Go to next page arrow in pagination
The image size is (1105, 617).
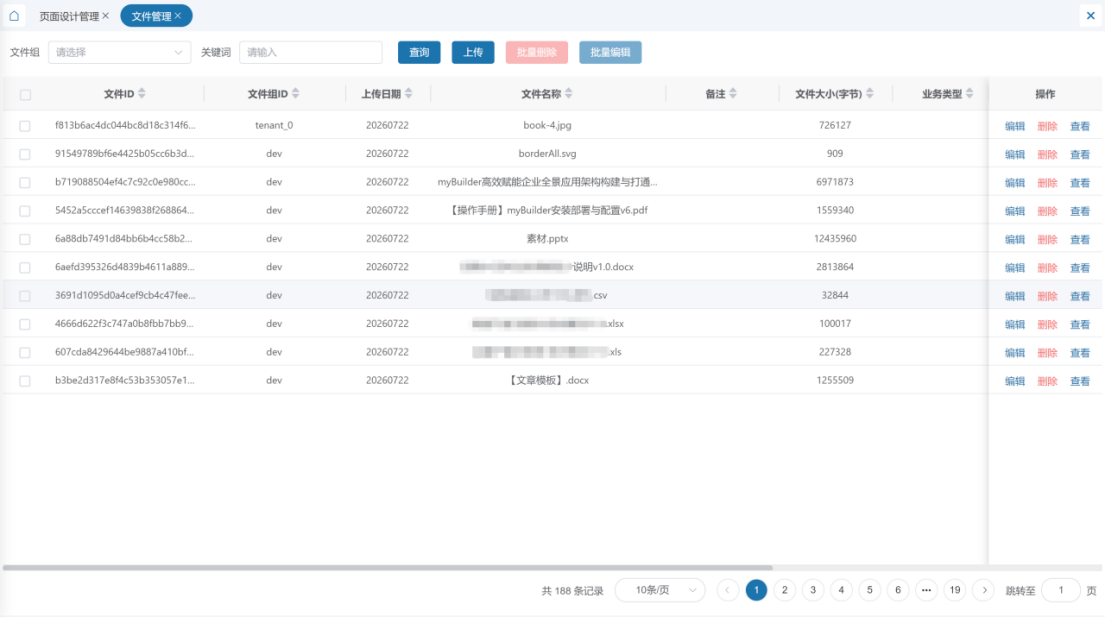pyautogui.click(x=984, y=590)
